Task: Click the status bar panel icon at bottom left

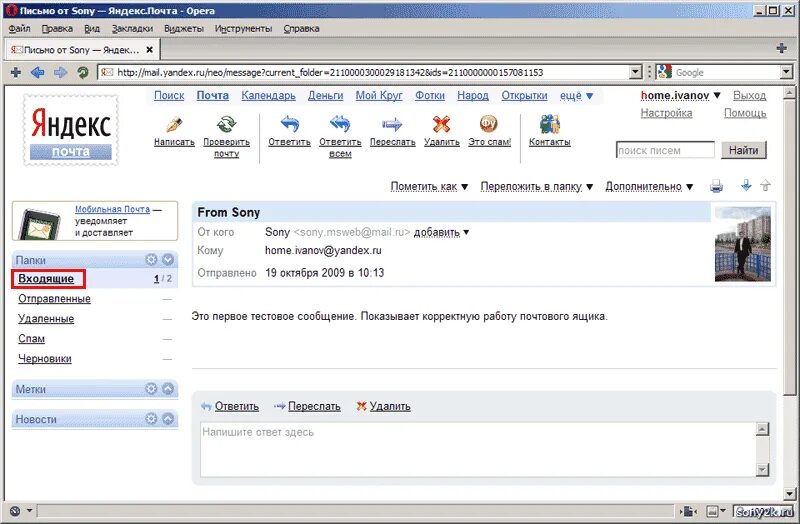Action: (x=15, y=511)
